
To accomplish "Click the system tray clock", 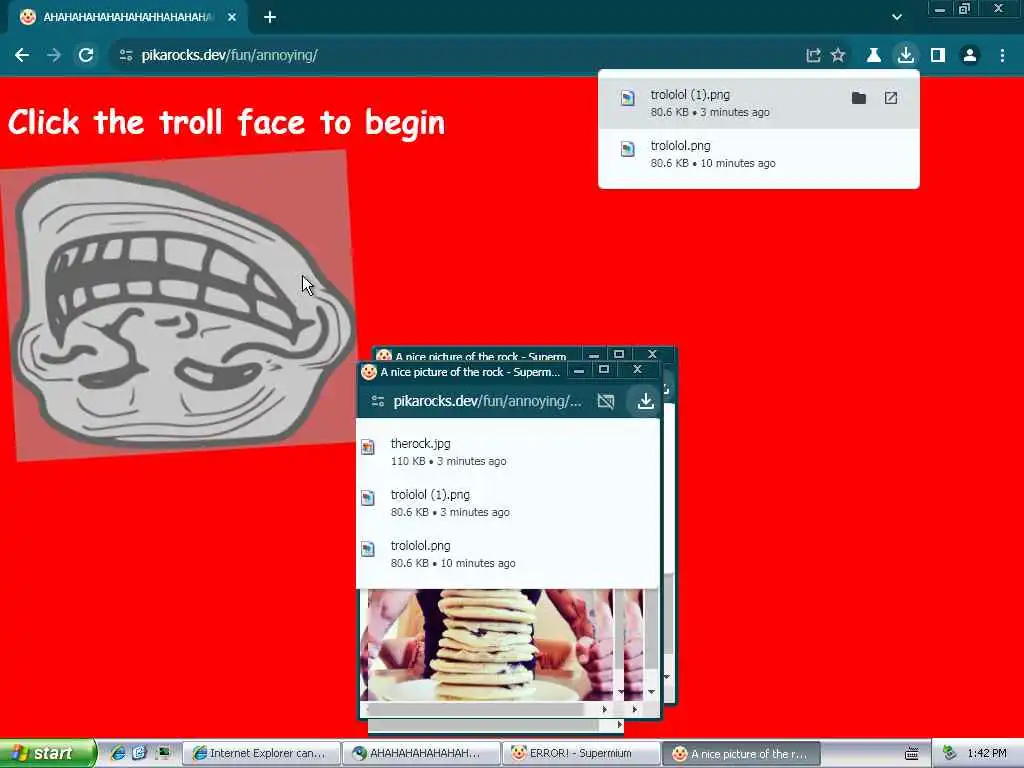I will tap(987, 754).
